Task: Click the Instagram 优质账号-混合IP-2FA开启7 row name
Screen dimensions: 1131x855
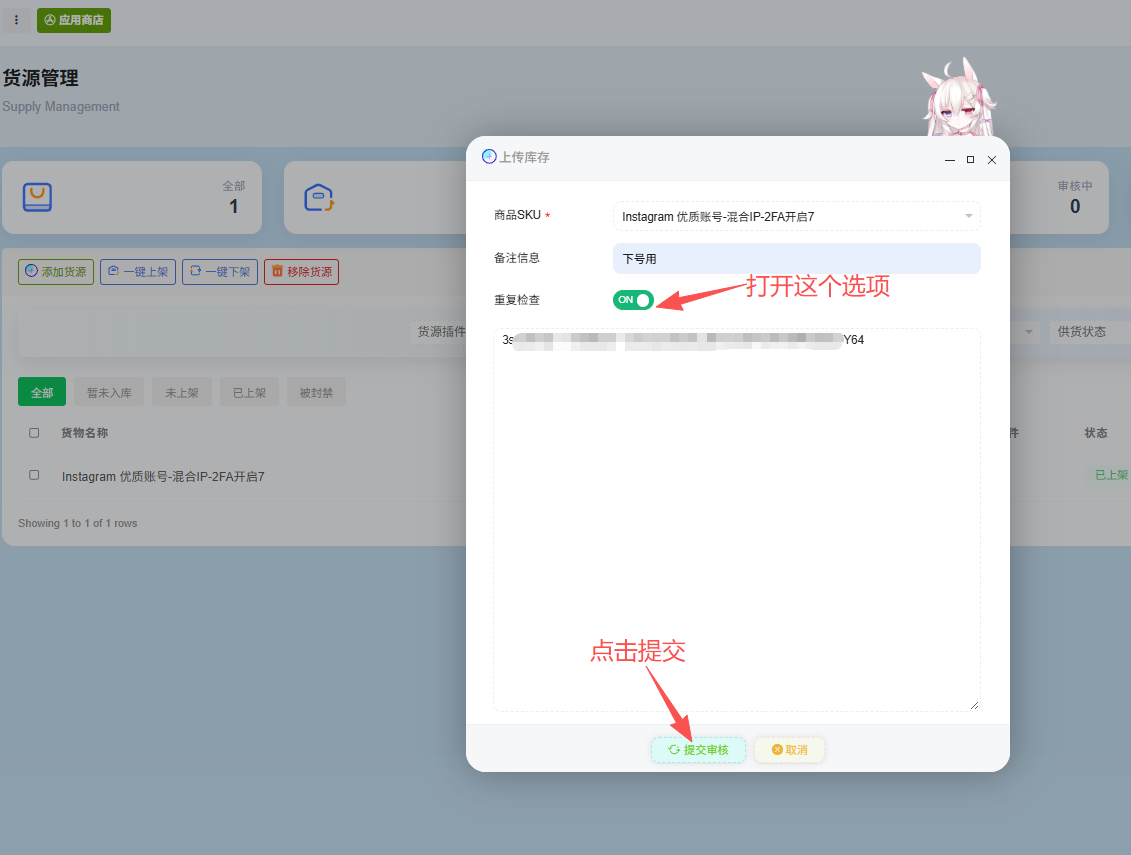Action: [x=163, y=477]
